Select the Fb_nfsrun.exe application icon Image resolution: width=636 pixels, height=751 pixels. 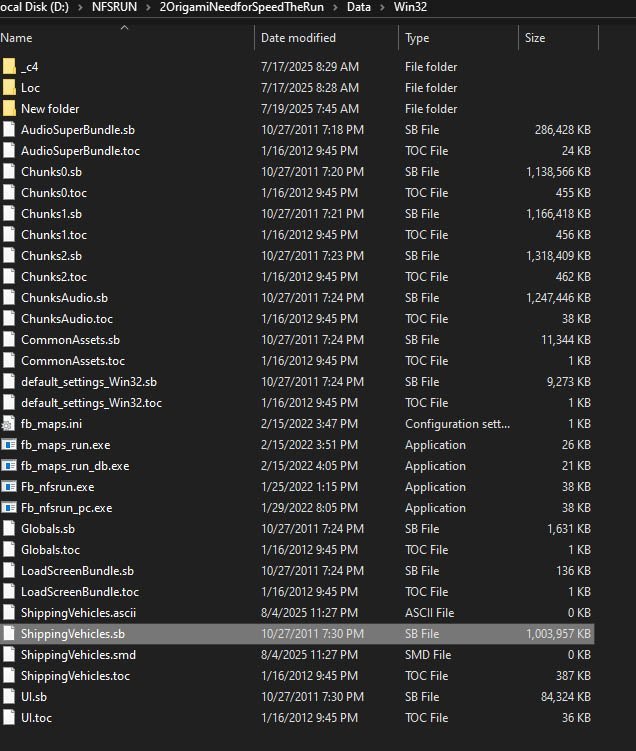pos(9,487)
